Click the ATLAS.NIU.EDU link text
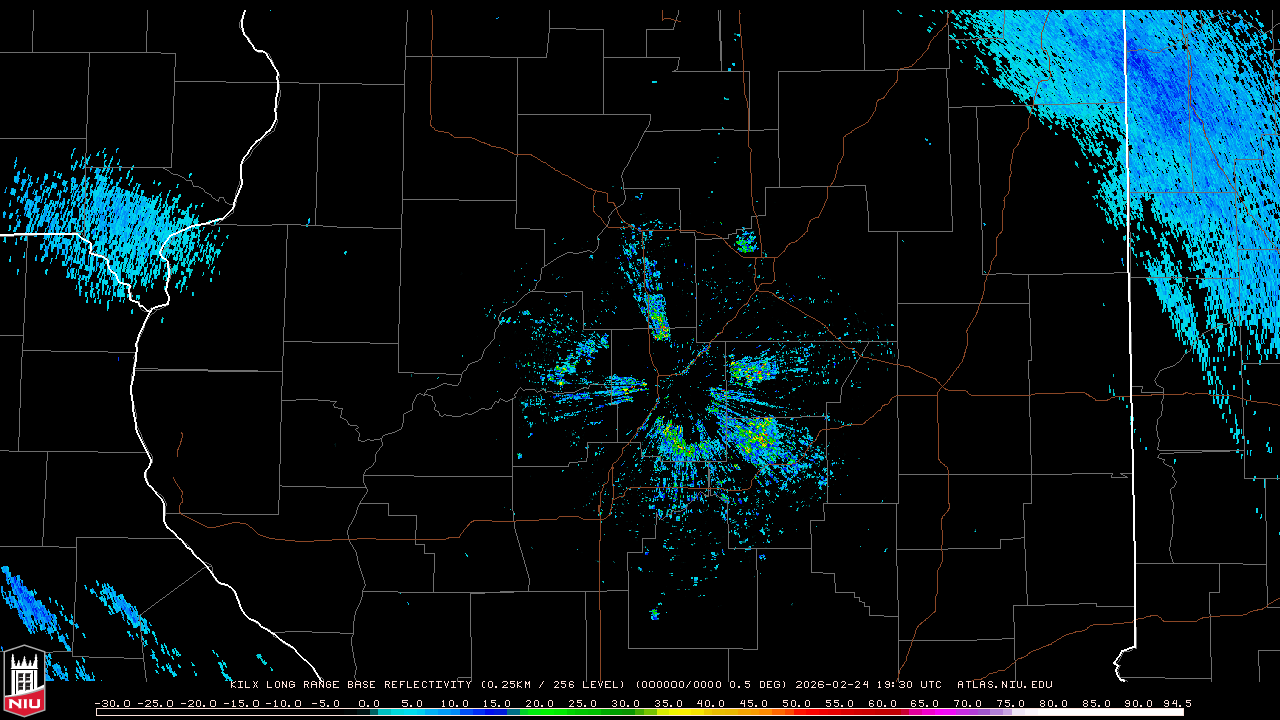 (x=1004, y=685)
